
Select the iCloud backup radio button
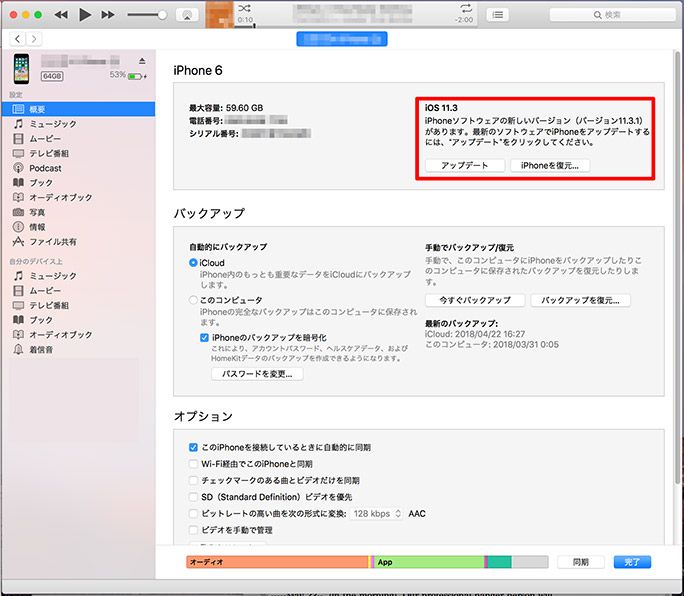(193, 263)
